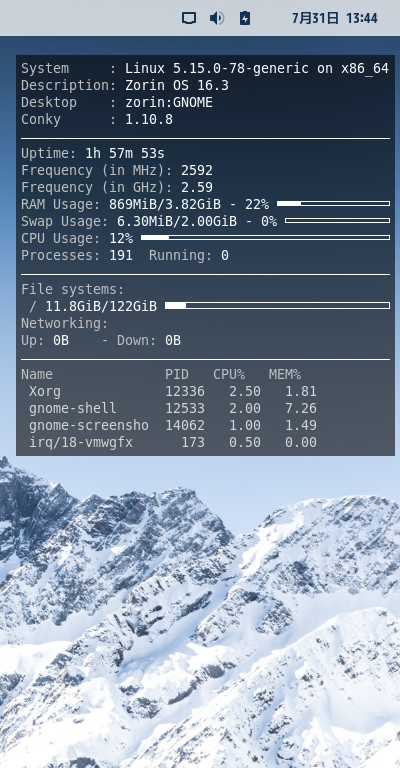Image resolution: width=400 pixels, height=768 pixels.
Task: Click the 'Name' column header
Action: [x=37, y=375]
